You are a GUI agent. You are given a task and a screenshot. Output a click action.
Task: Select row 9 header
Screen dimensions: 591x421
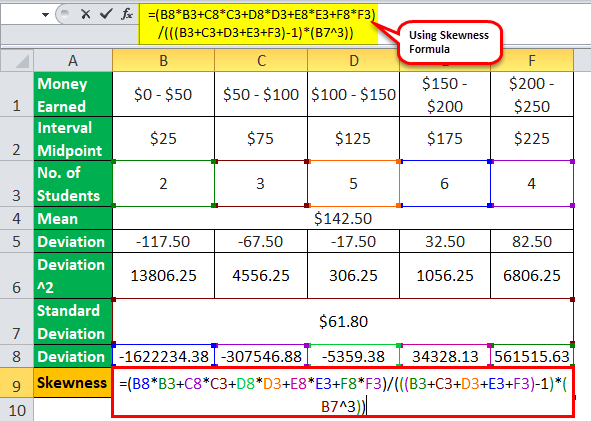(x=17, y=383)
